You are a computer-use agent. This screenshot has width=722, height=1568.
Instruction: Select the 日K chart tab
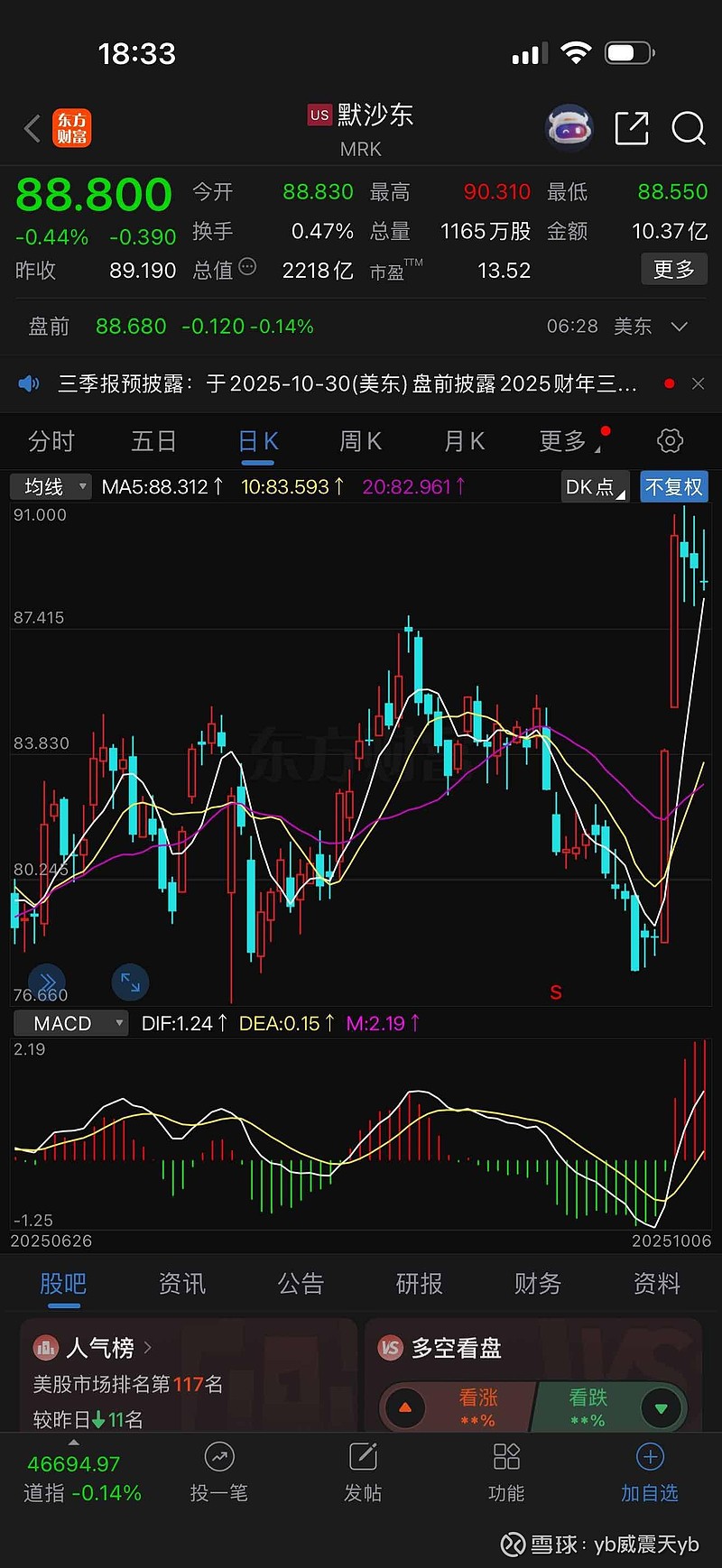(x=258, y=441)
